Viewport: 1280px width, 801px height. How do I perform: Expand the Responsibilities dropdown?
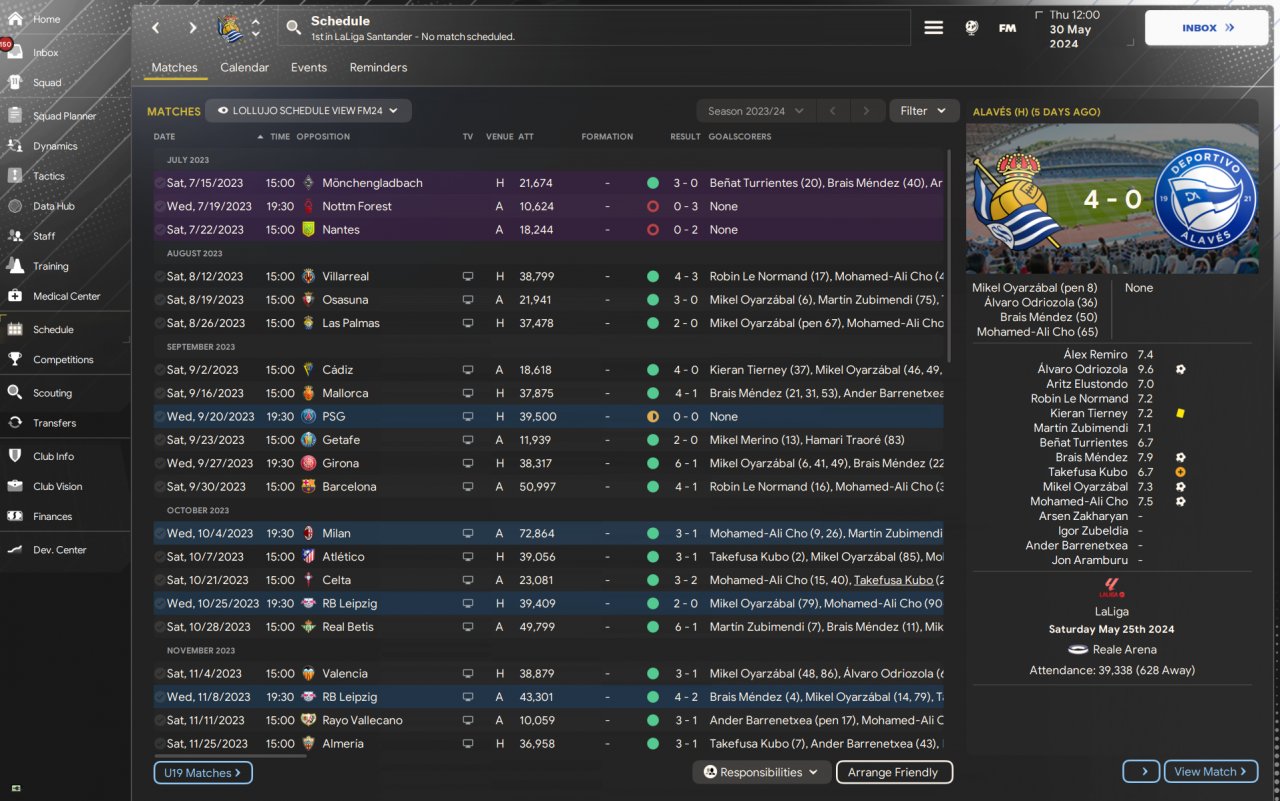coord(761,772)
